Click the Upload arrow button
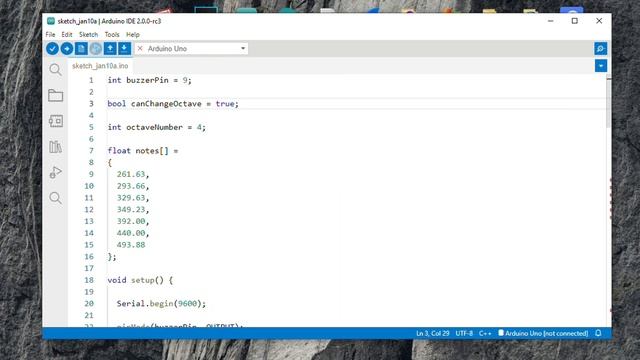This screenshot has width=640, height=360. coord(67,49)
